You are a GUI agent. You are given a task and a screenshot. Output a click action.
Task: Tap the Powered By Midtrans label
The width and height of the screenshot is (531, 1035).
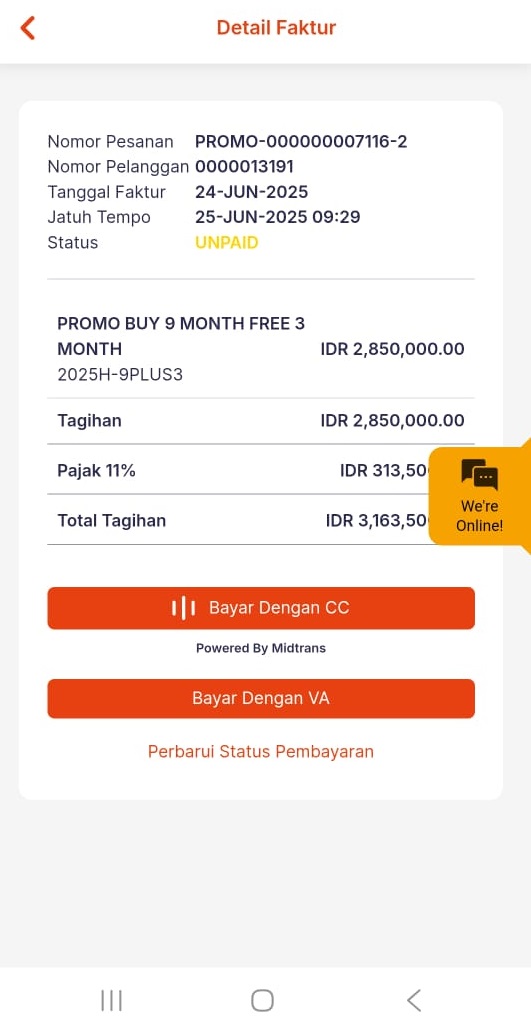pyautogui.click(x=261, y=648)
